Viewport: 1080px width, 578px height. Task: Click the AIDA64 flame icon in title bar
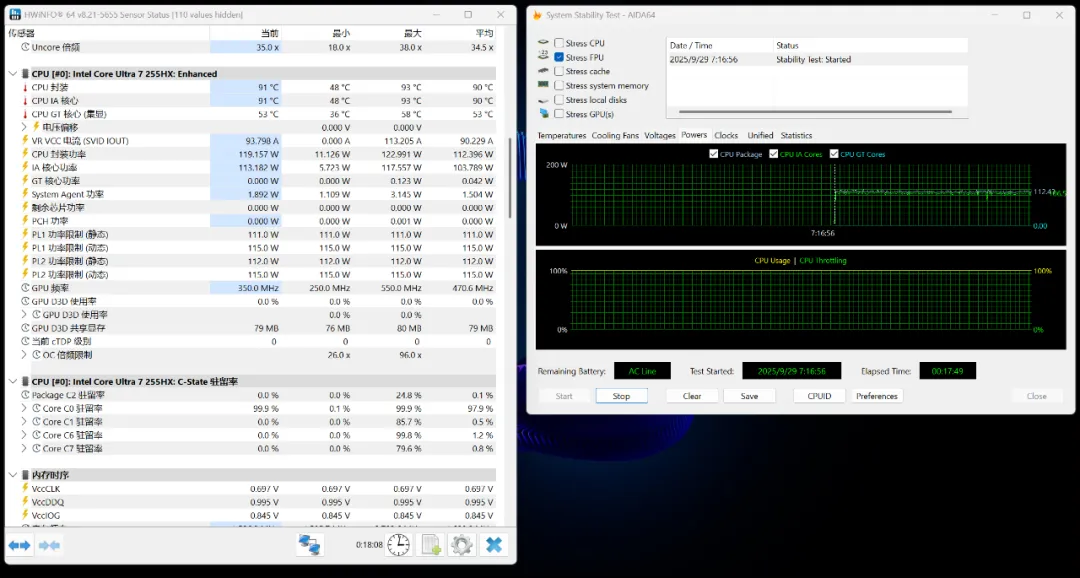click(x=537, y=14)
